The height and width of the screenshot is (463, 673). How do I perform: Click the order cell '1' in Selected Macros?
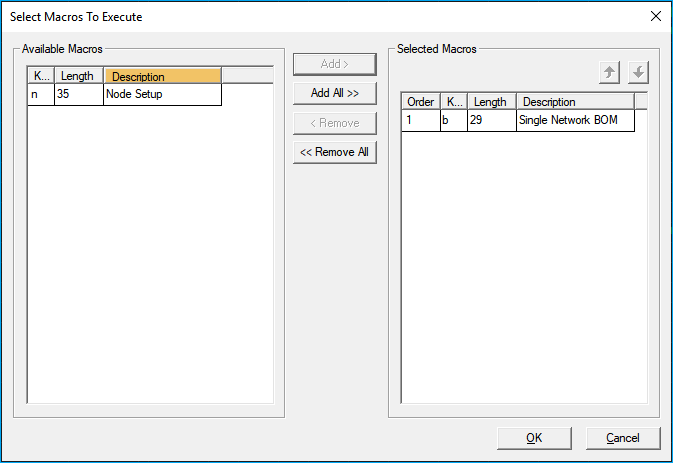tap(421, 120)
